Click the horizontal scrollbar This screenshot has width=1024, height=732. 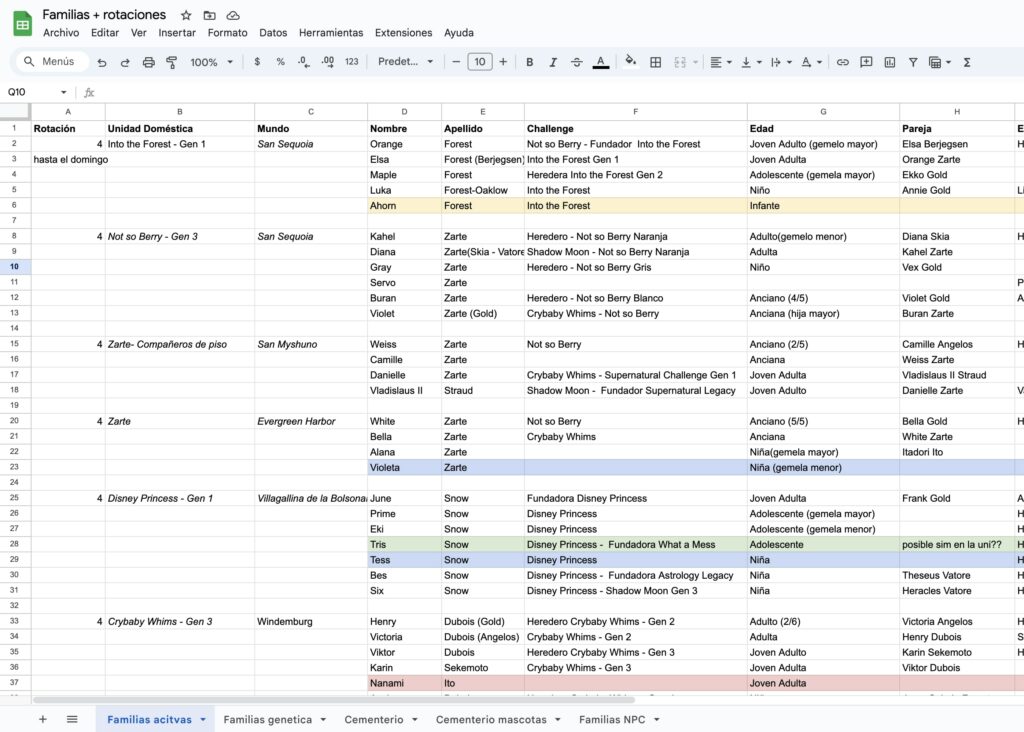334,699
